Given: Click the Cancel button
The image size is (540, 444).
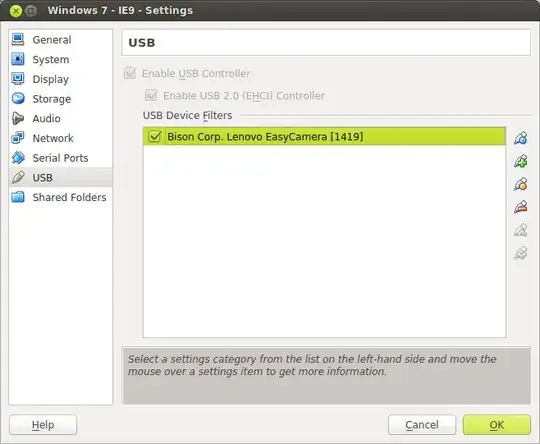Looking at the screenshot, I should [422, 424].
